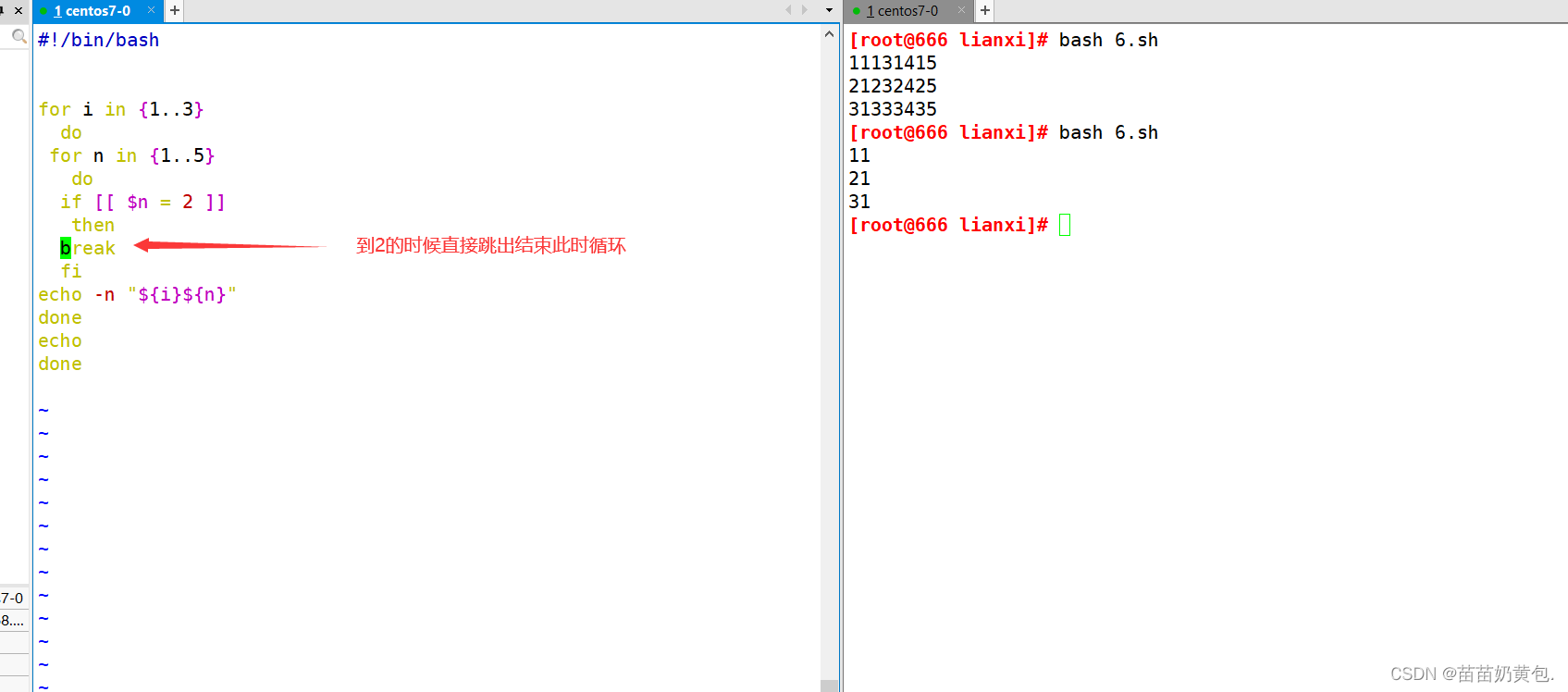Image resolution: width=1568 pixels, height=692 pixels.
Task: Close the left pane centos7-0 tab
Action: coord(151,10)
